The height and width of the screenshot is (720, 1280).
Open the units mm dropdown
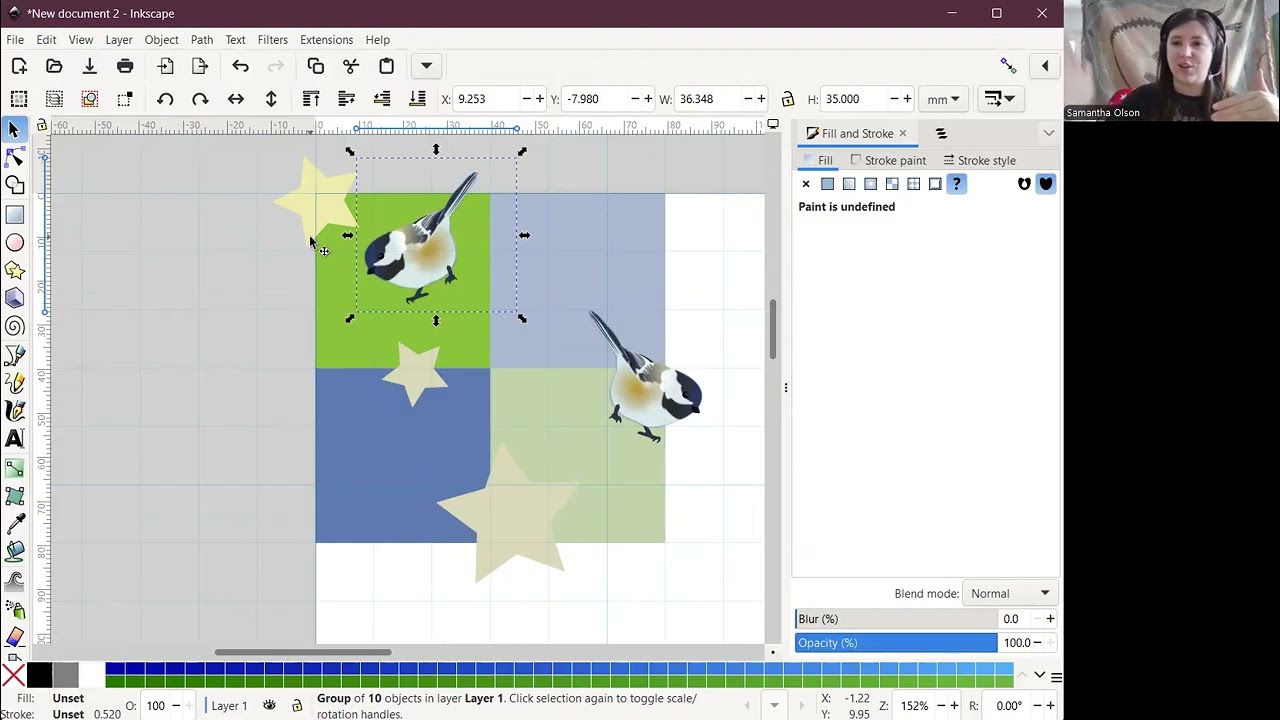tap(943, 99)
